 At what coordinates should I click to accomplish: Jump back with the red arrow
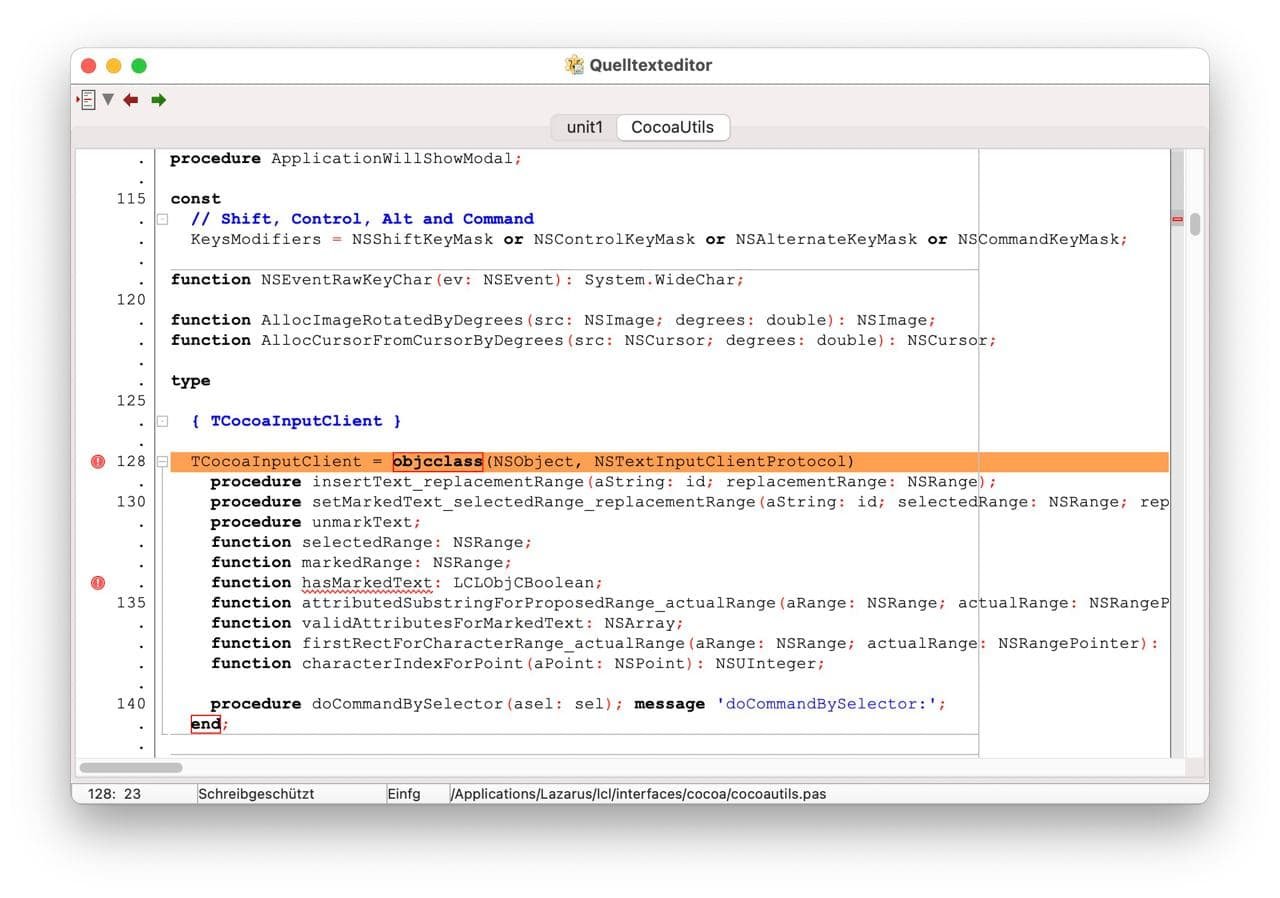[131, 100]
